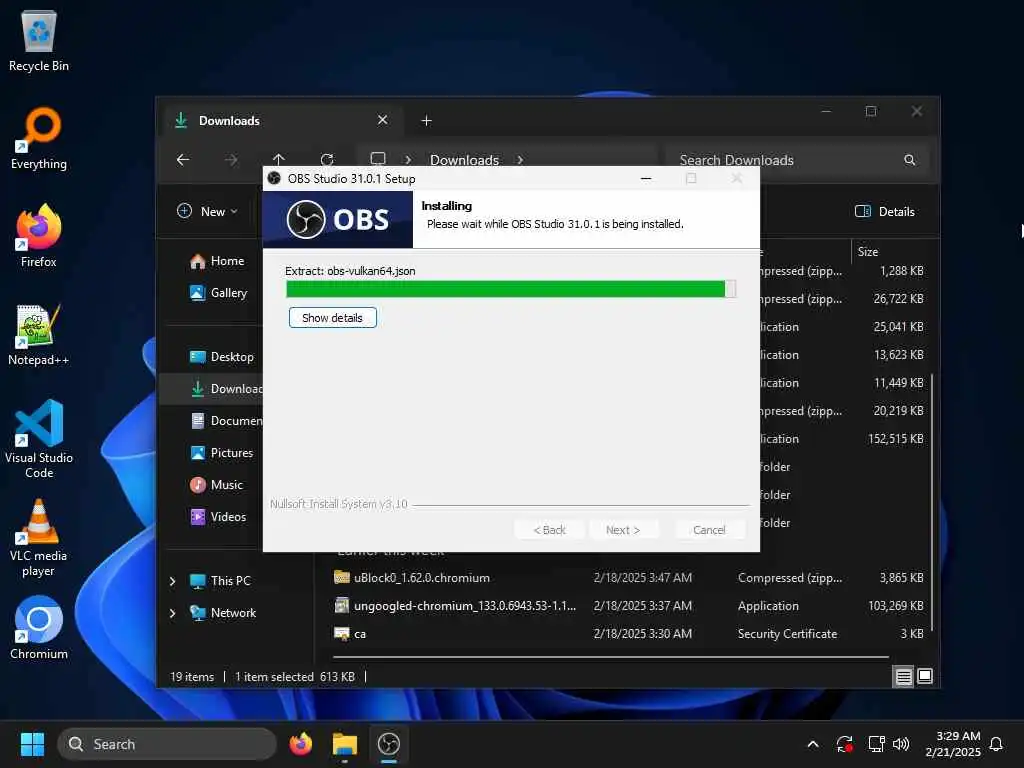1024x768 pixels.
Task: Click the update sync tray icon
Action: pyautogui.click(x=844, y=744)
